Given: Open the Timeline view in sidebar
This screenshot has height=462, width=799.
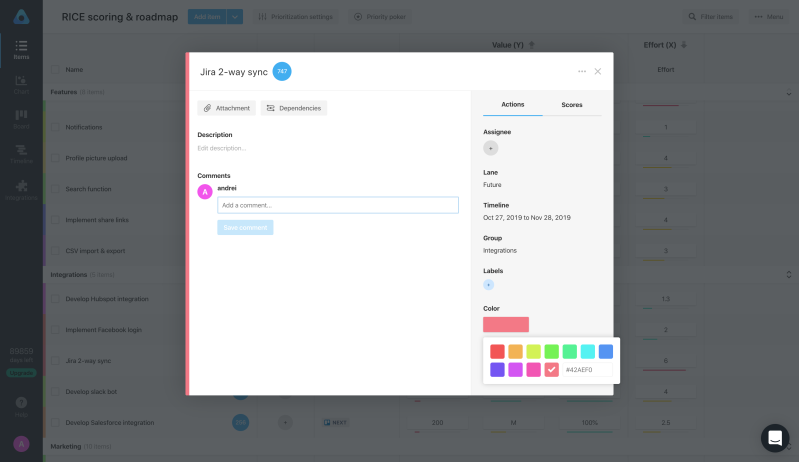Looking at the screenshot, I should [x=21, y=154].
